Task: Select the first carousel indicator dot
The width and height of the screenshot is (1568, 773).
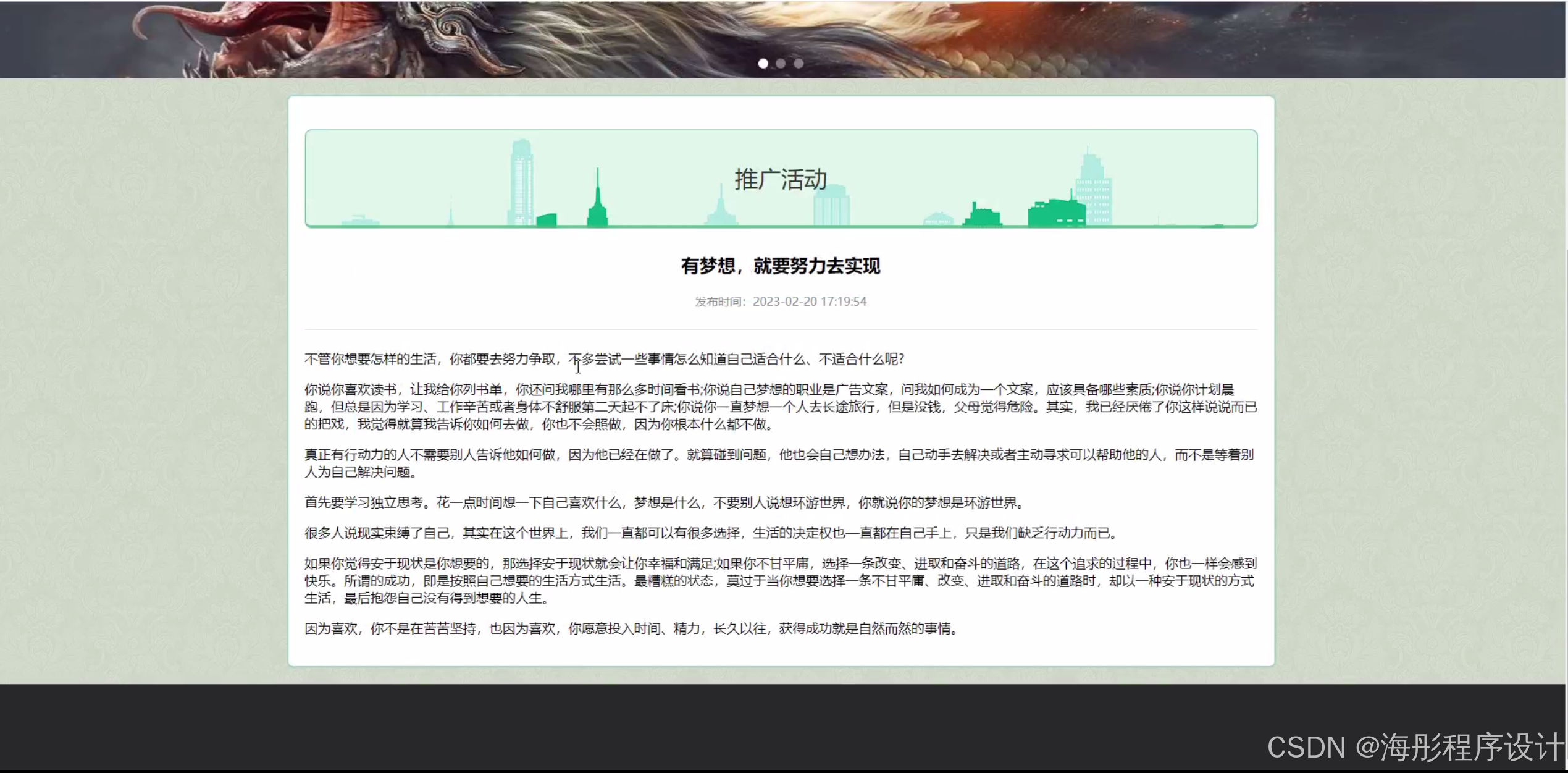Action: (763, 63)
